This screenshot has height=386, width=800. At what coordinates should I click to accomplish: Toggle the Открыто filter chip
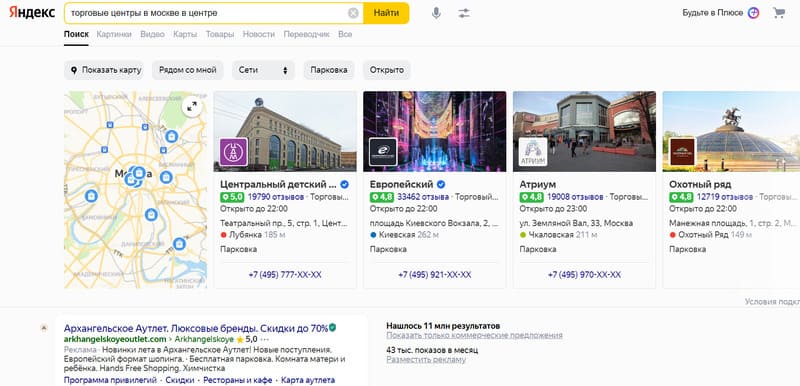[387, 70]
